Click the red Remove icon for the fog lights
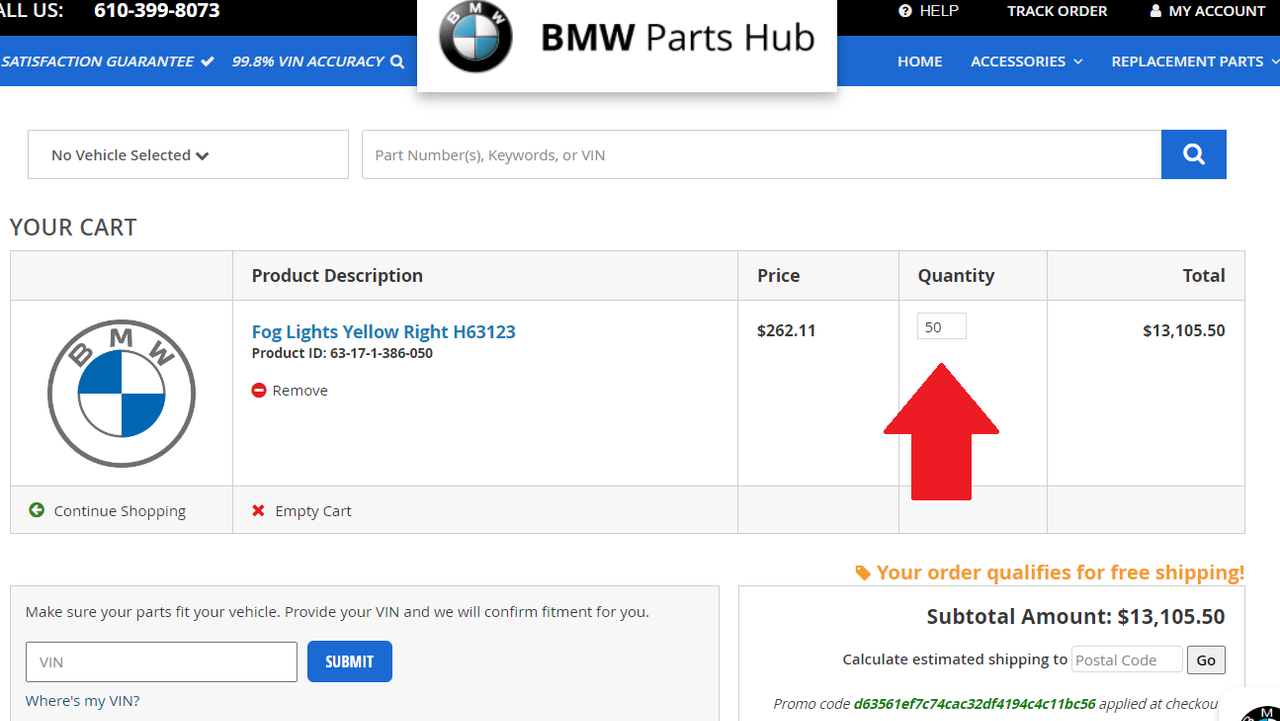This screenshot has height=721, width=1280. pyautogui.click(x=259, y=390)
